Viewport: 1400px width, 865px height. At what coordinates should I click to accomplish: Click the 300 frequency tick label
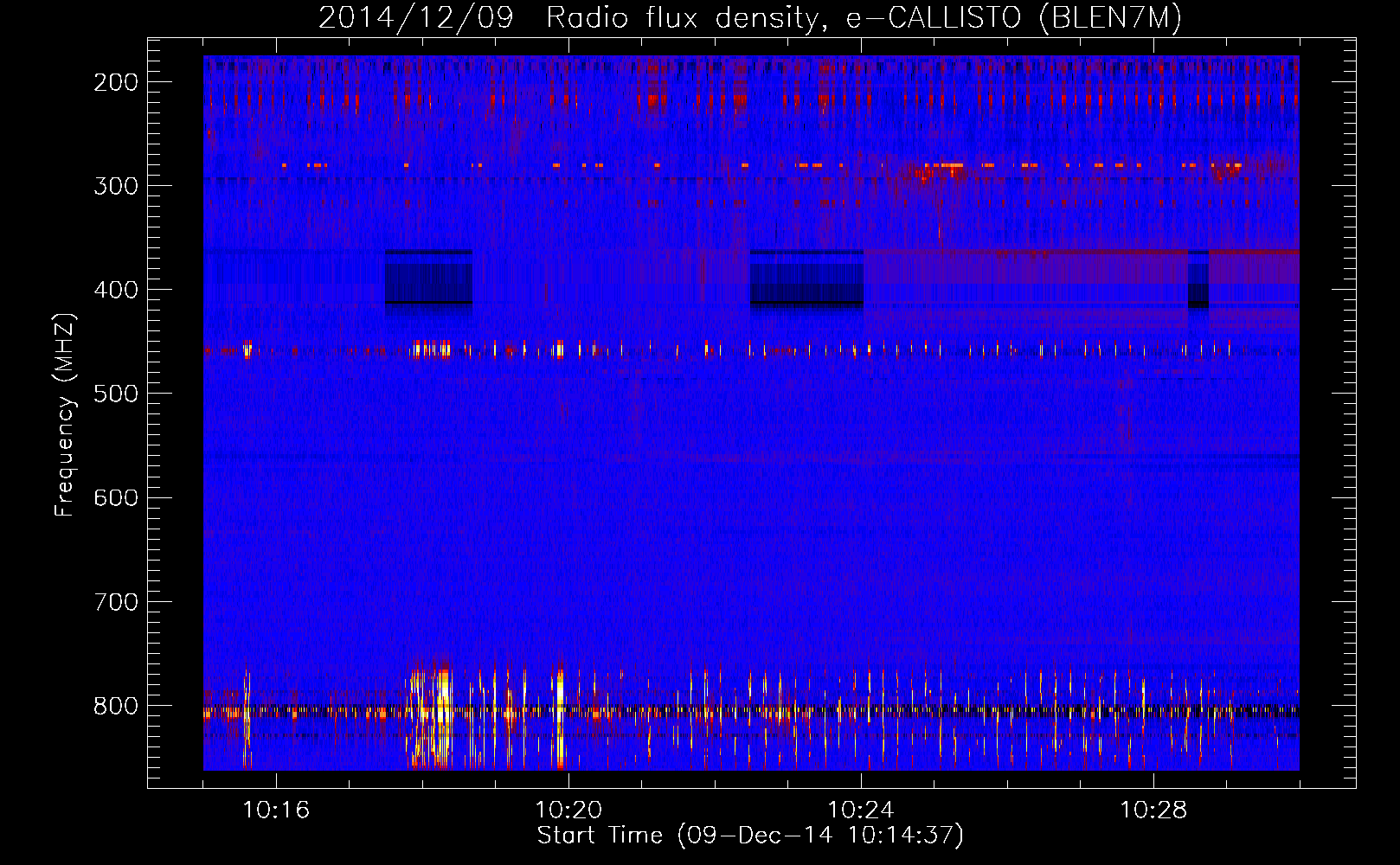[116, 186]
